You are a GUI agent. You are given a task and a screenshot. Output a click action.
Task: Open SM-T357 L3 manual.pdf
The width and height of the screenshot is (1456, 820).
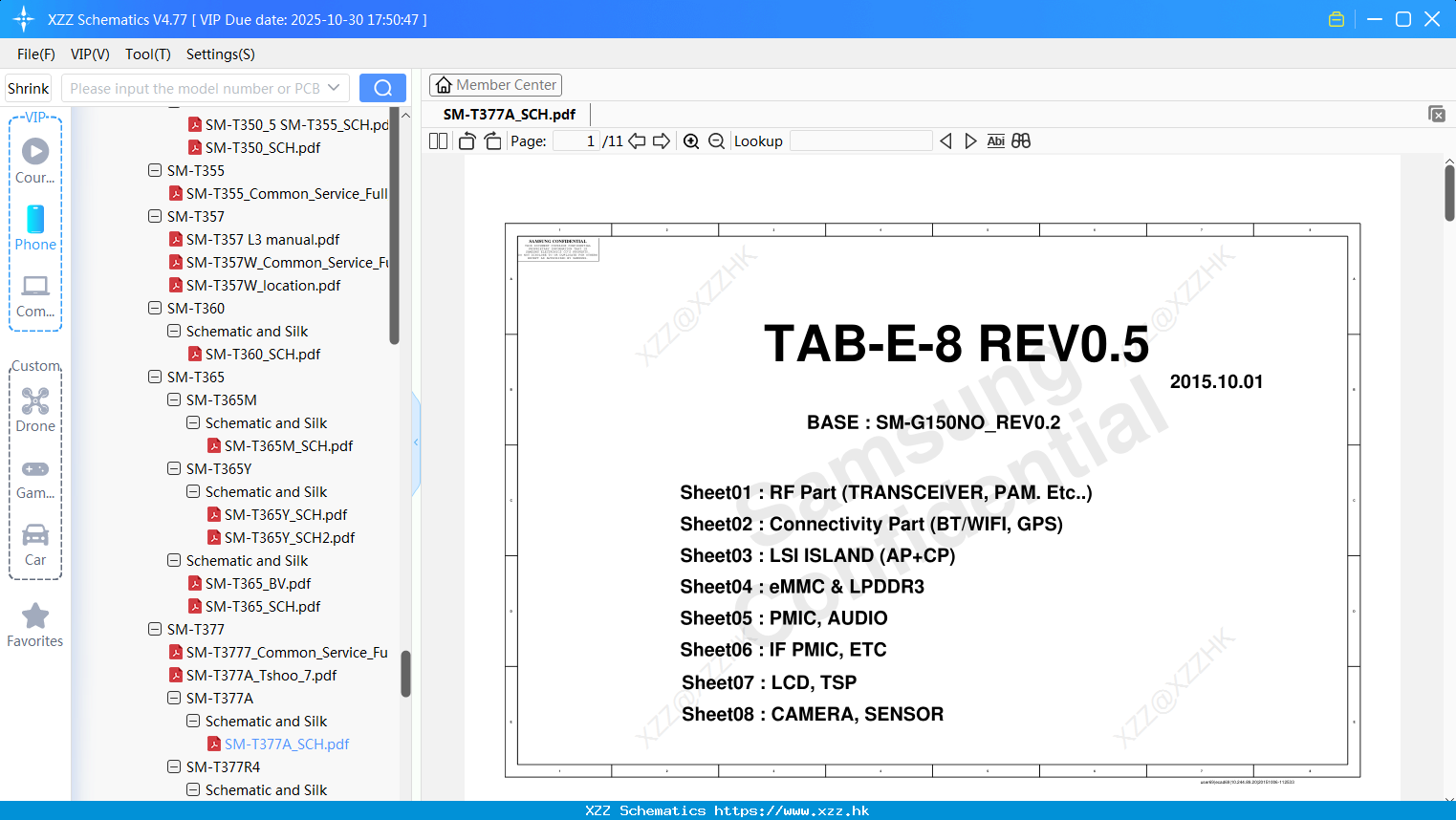click(263, 239)
